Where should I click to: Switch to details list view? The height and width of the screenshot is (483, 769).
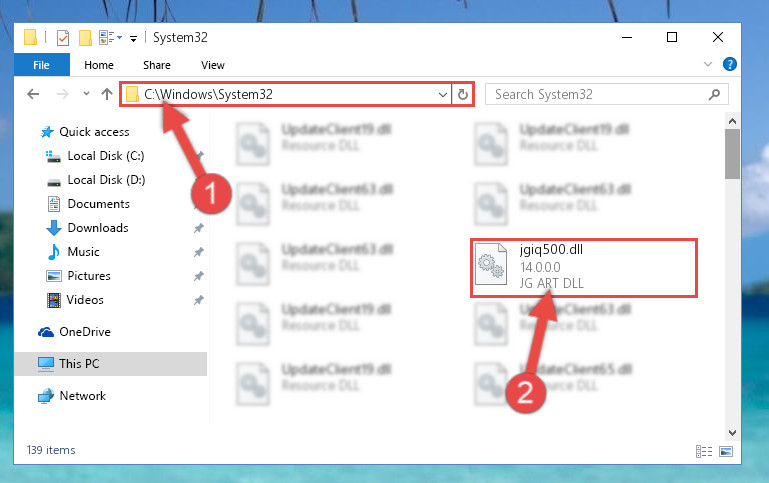(704, 451)
